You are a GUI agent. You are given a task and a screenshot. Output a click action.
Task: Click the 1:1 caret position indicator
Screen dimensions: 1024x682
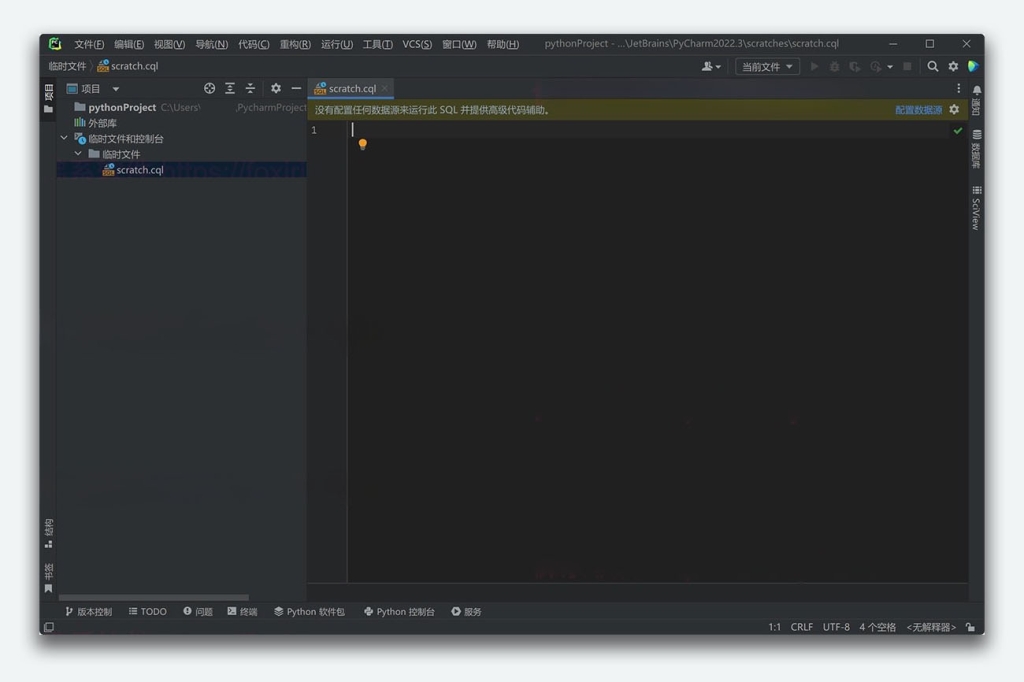pyautogui.click(x=775, y=627)
